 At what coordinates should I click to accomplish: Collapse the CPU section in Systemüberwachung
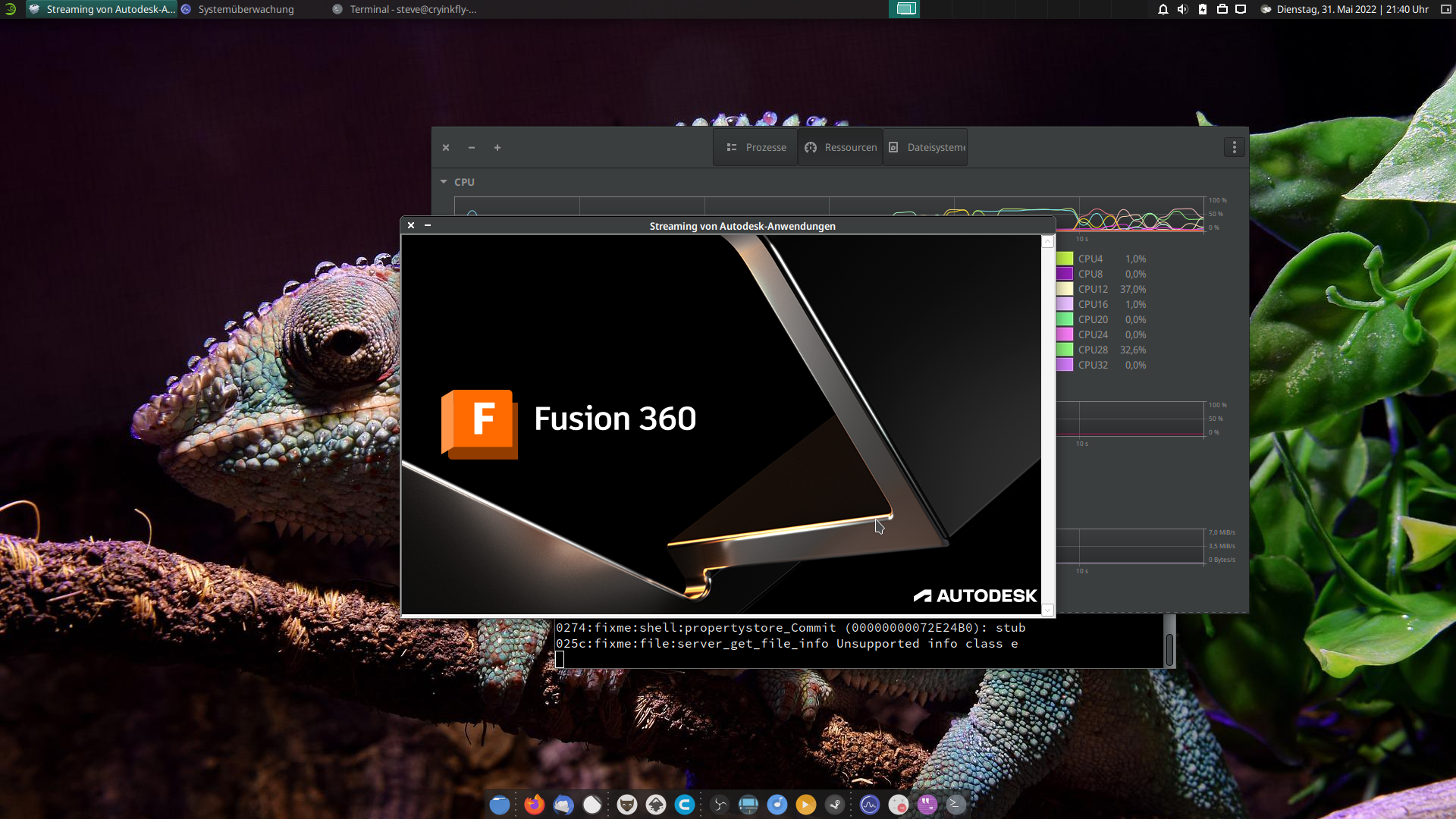click(x=444, y=181)
